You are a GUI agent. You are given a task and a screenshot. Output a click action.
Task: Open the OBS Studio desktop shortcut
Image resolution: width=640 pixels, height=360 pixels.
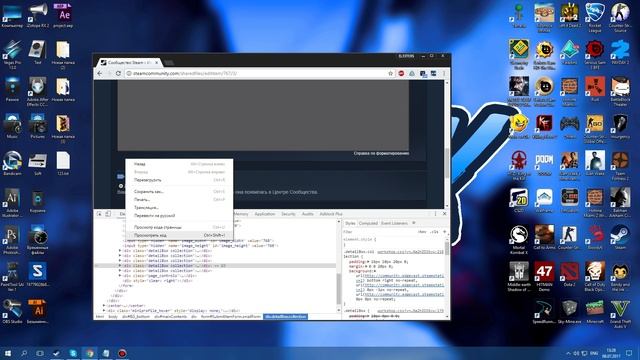click(12, 312)
